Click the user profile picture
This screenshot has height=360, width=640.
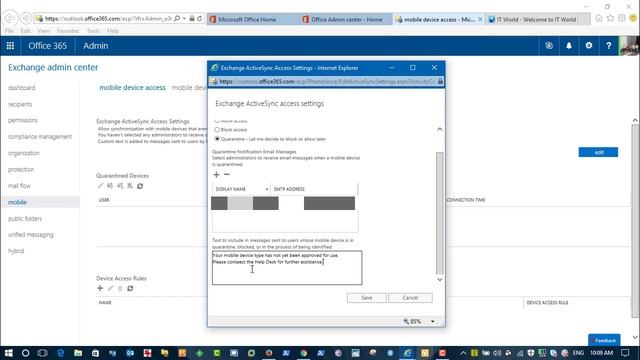click(x=629, y=46)
